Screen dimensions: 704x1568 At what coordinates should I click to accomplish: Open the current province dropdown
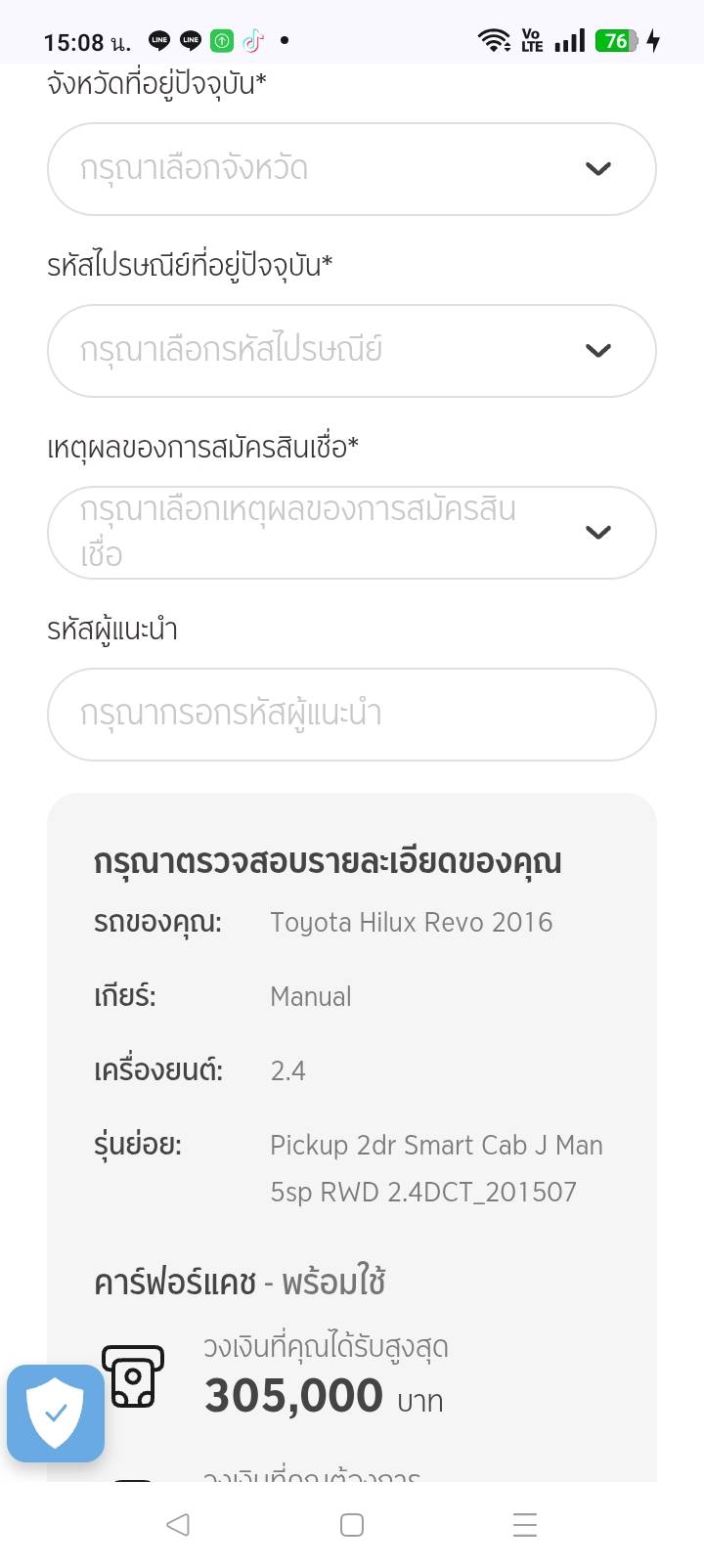pyautogui.click(x=323, y=169)
